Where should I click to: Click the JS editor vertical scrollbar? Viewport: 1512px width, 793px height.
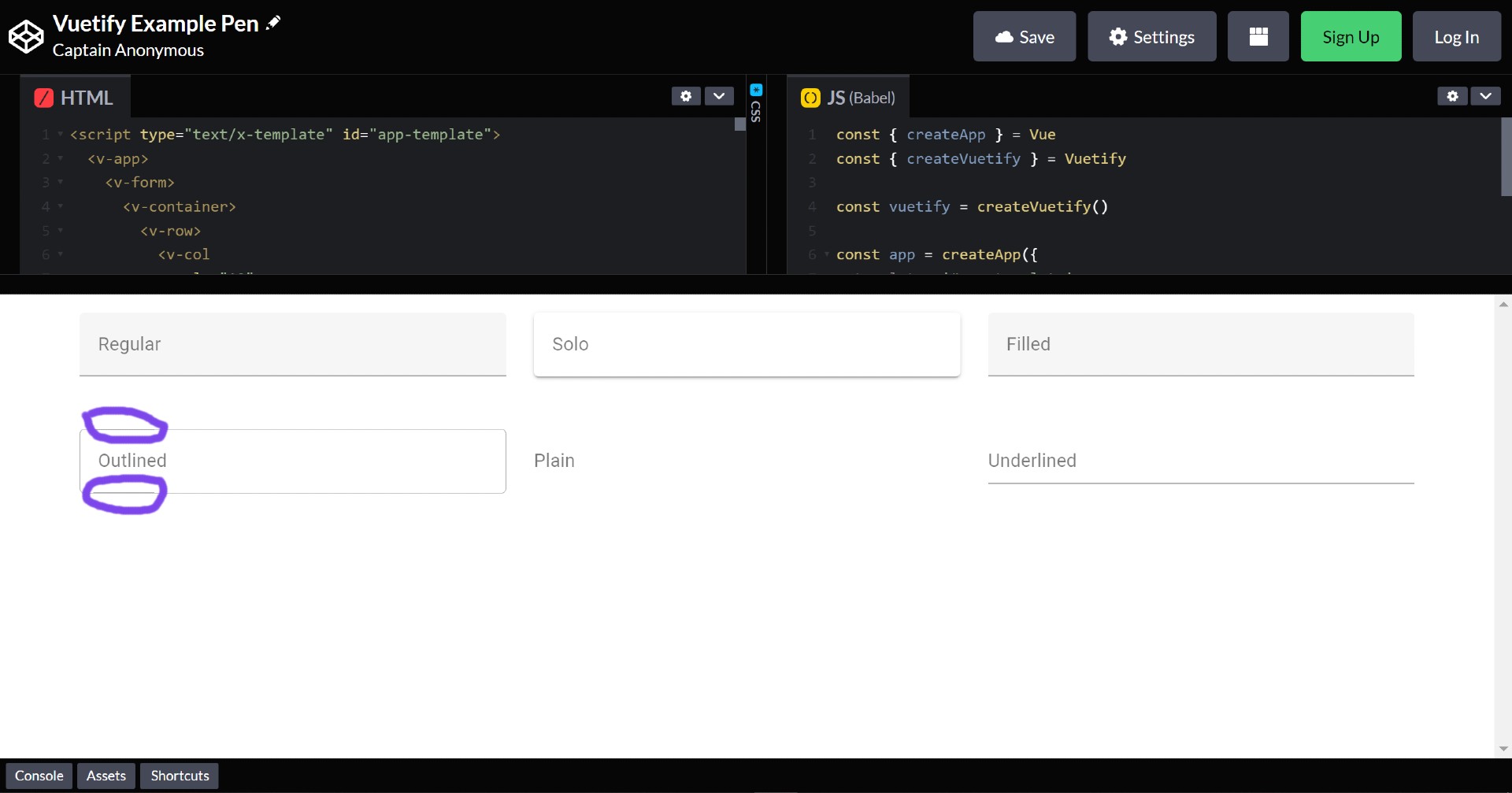[1506, 157]
